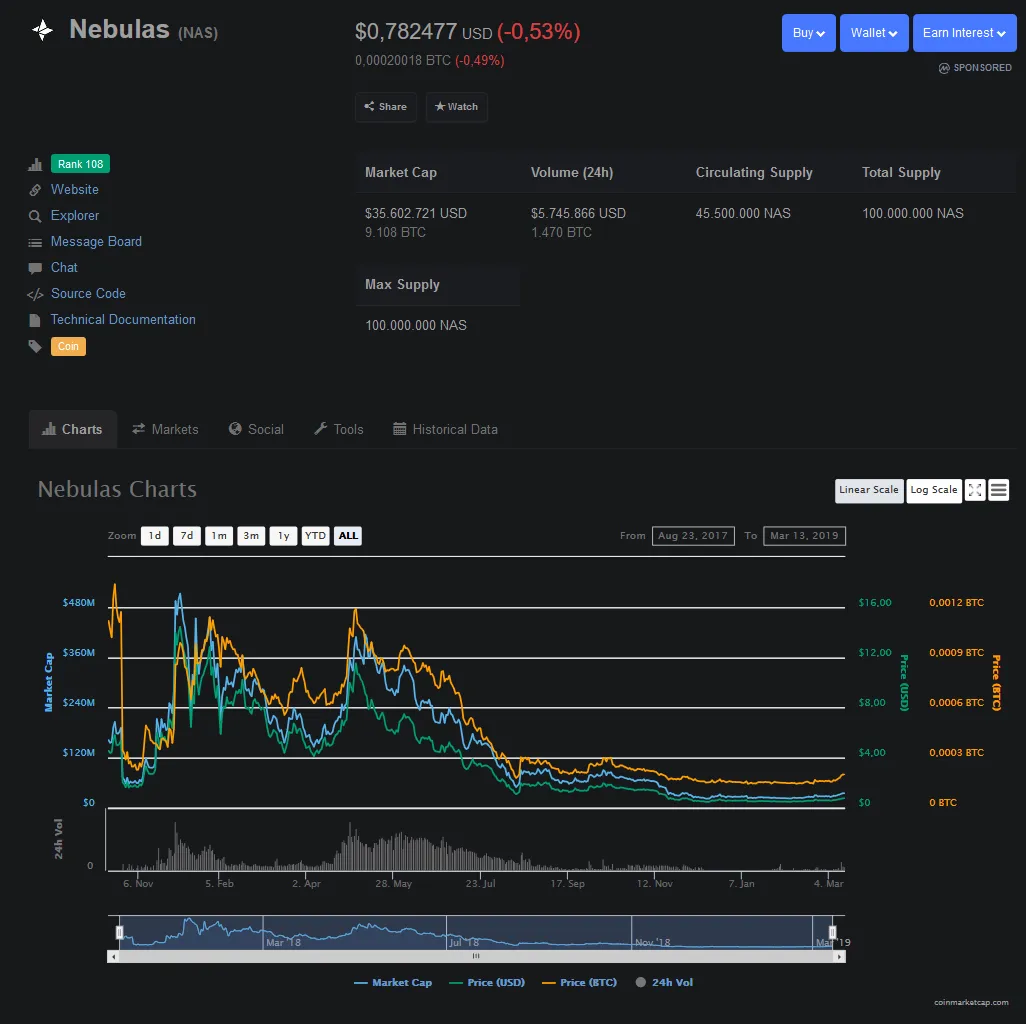Click the coinmarketcap.com credit text
This screenshot has height=1024, width=1026.
pos(971,1002)
